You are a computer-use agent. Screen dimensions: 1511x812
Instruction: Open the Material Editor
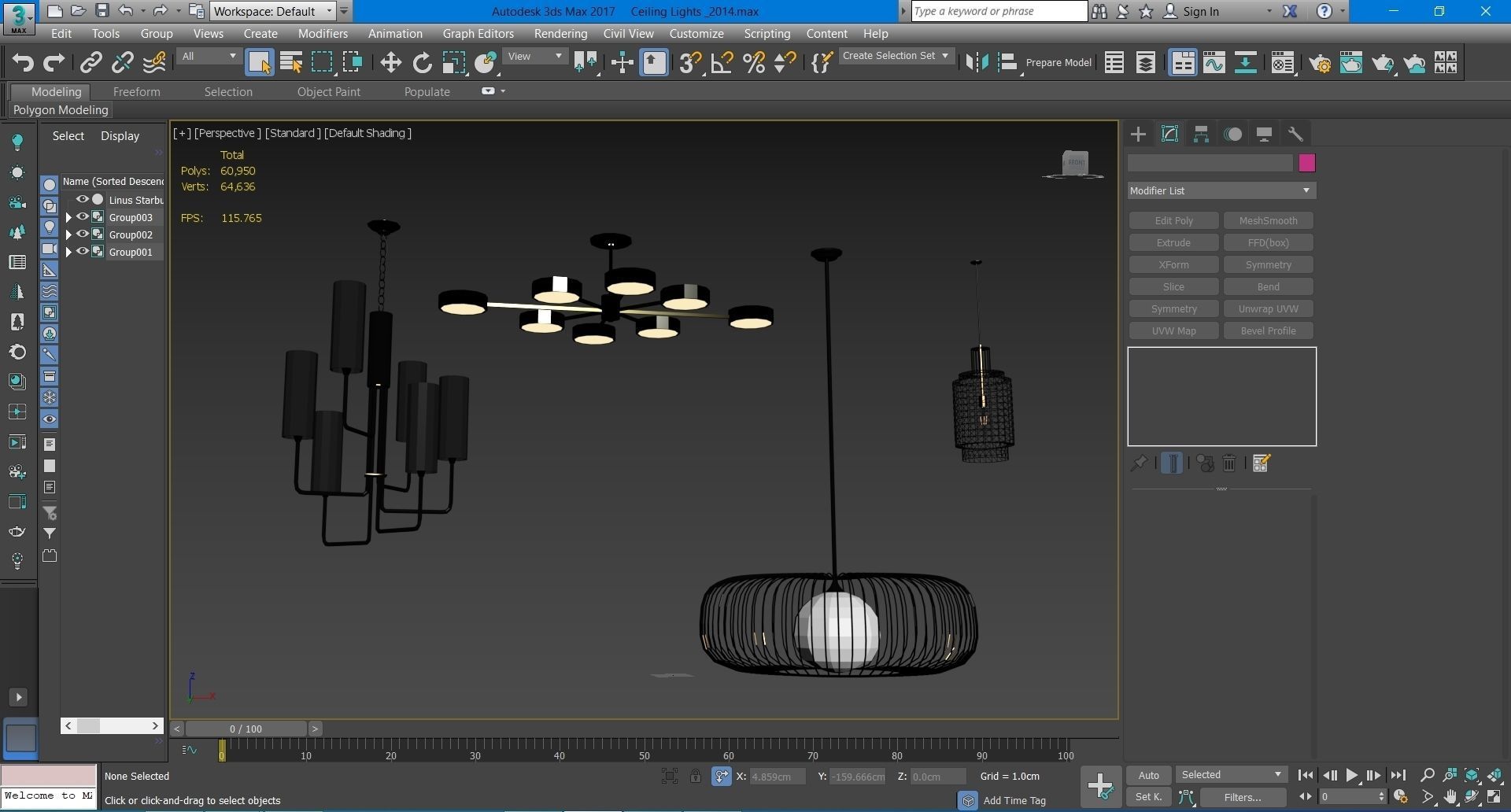[1284, 63]
